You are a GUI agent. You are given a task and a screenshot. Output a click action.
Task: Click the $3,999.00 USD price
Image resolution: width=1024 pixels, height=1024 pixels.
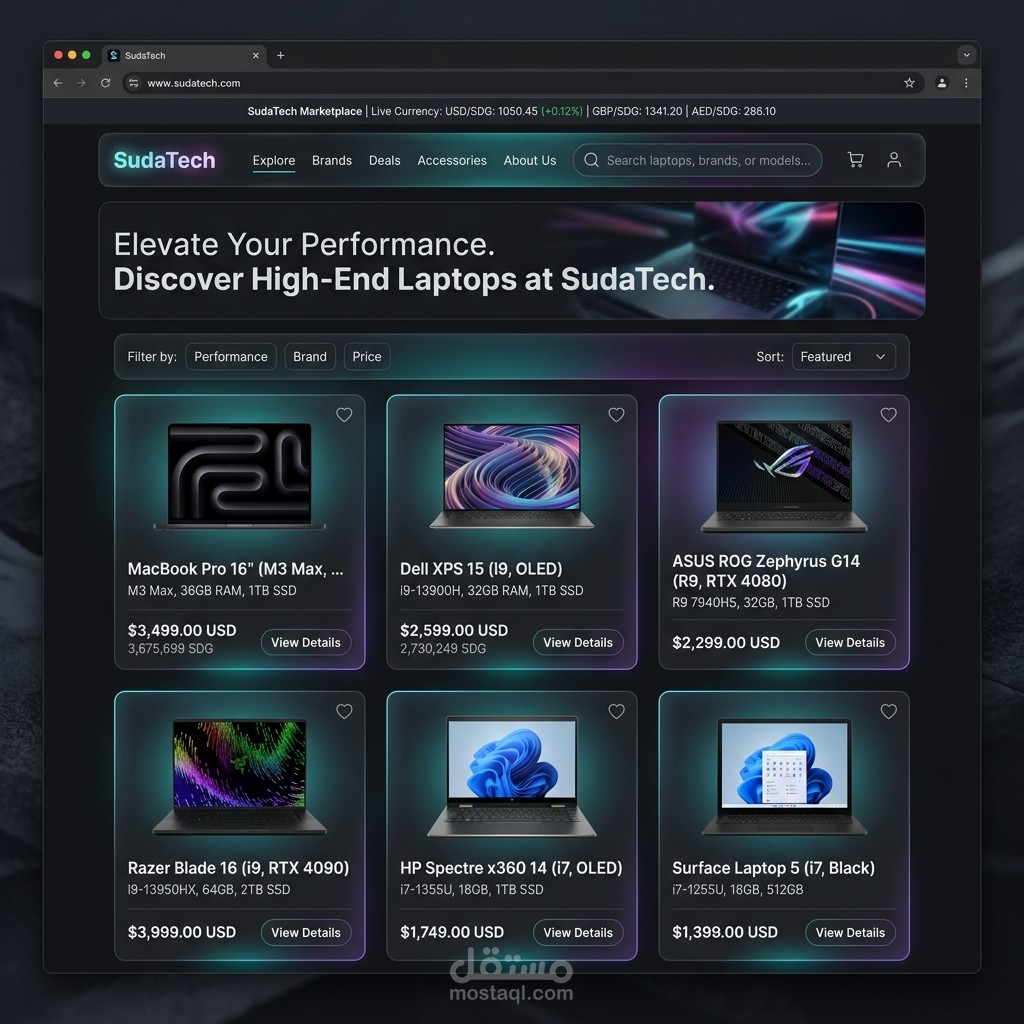tap(182, 932)
